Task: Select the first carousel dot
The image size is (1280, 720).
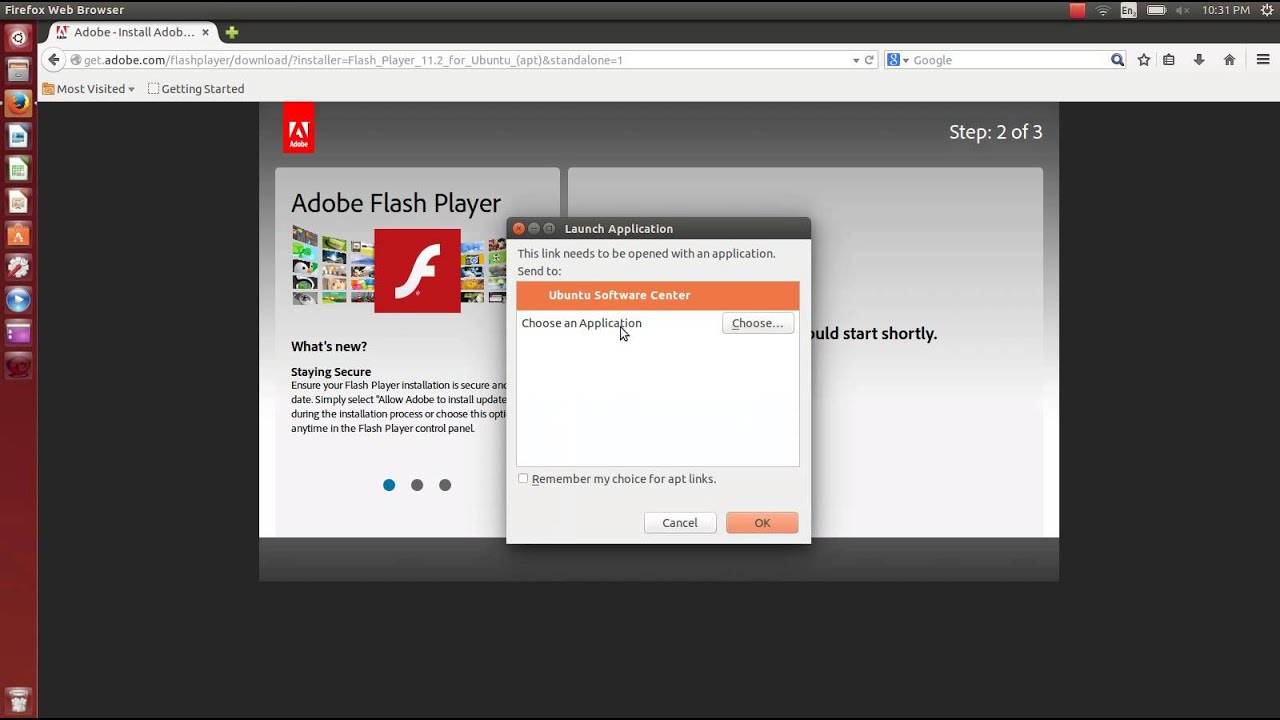Action: [389, 485]
